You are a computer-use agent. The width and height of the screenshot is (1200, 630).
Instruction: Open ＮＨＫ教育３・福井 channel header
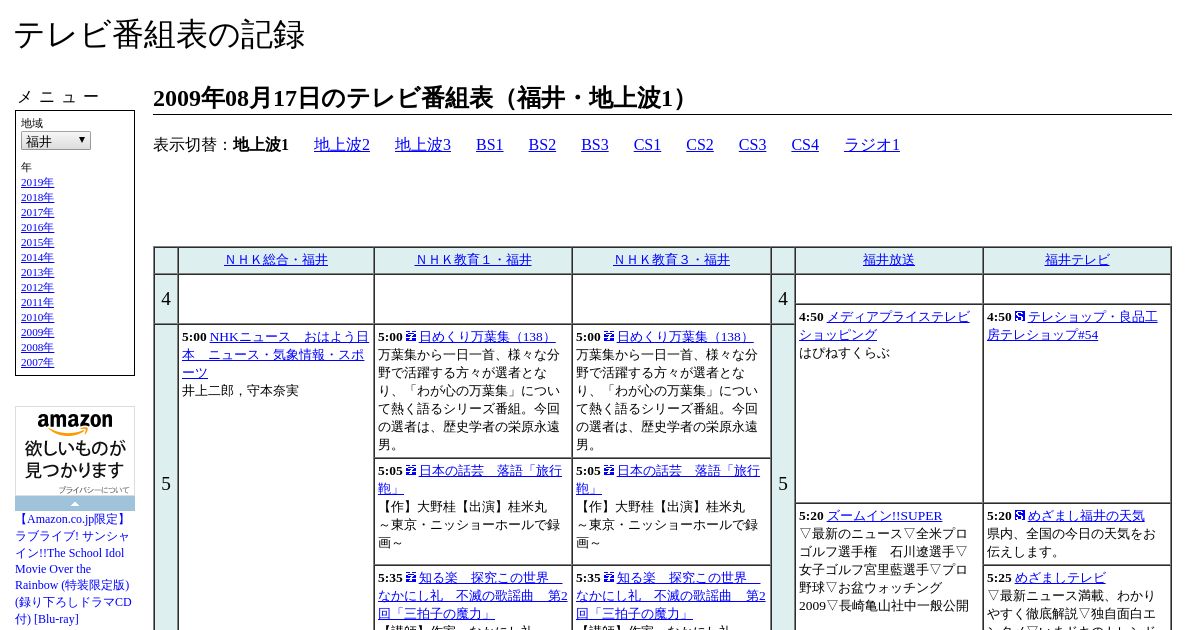[x=672, y=260]
